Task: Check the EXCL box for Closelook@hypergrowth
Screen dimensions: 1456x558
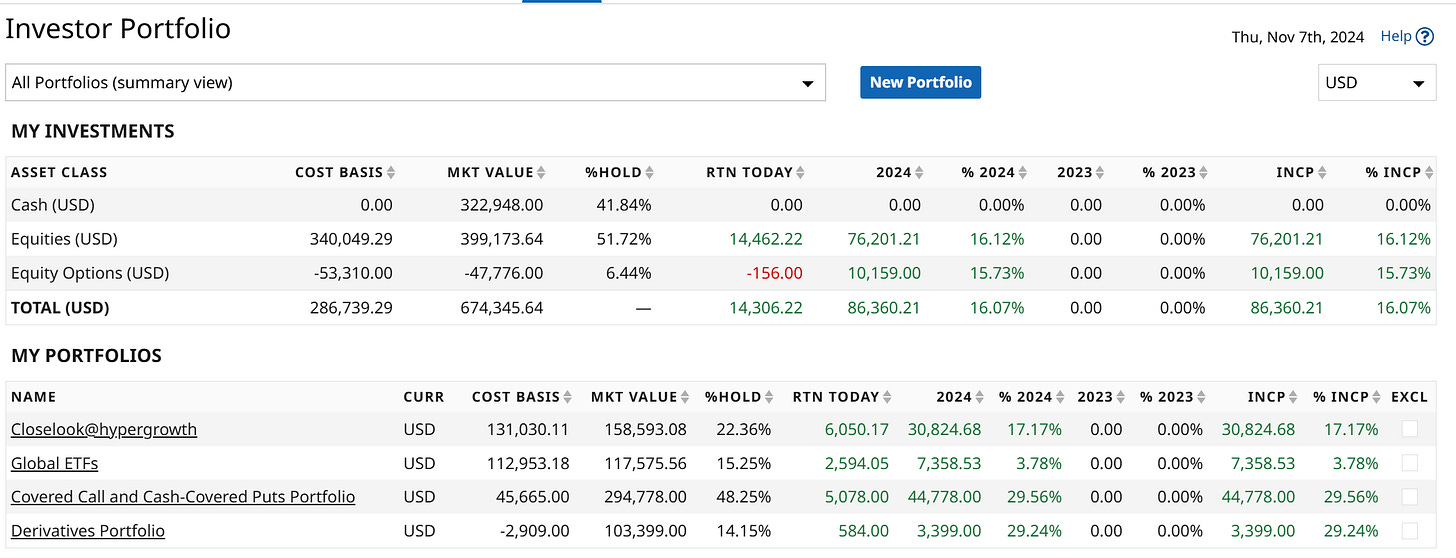Action: click(x=1410, y=429)
